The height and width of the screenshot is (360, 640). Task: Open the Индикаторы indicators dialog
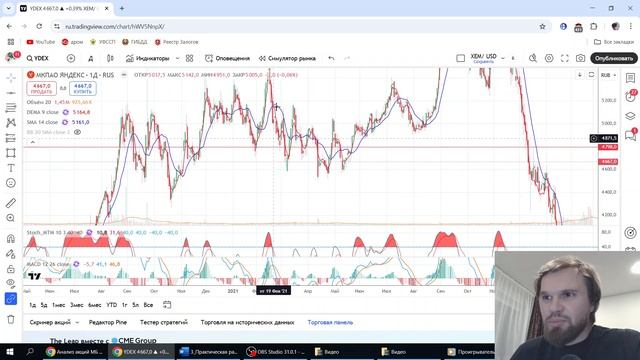click(x=147, y=58)
